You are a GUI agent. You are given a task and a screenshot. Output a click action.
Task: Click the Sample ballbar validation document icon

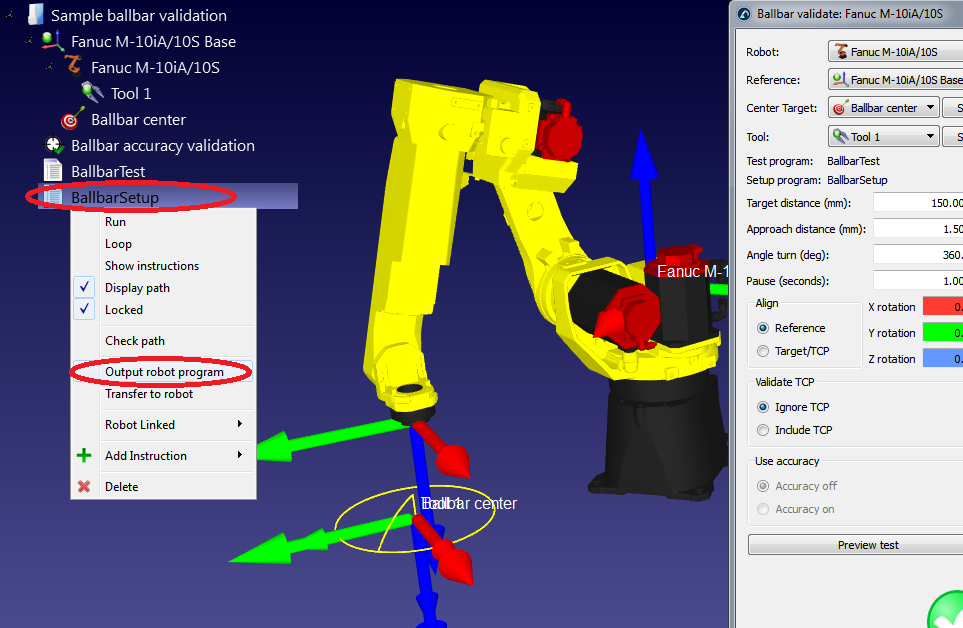coord(35,15)
